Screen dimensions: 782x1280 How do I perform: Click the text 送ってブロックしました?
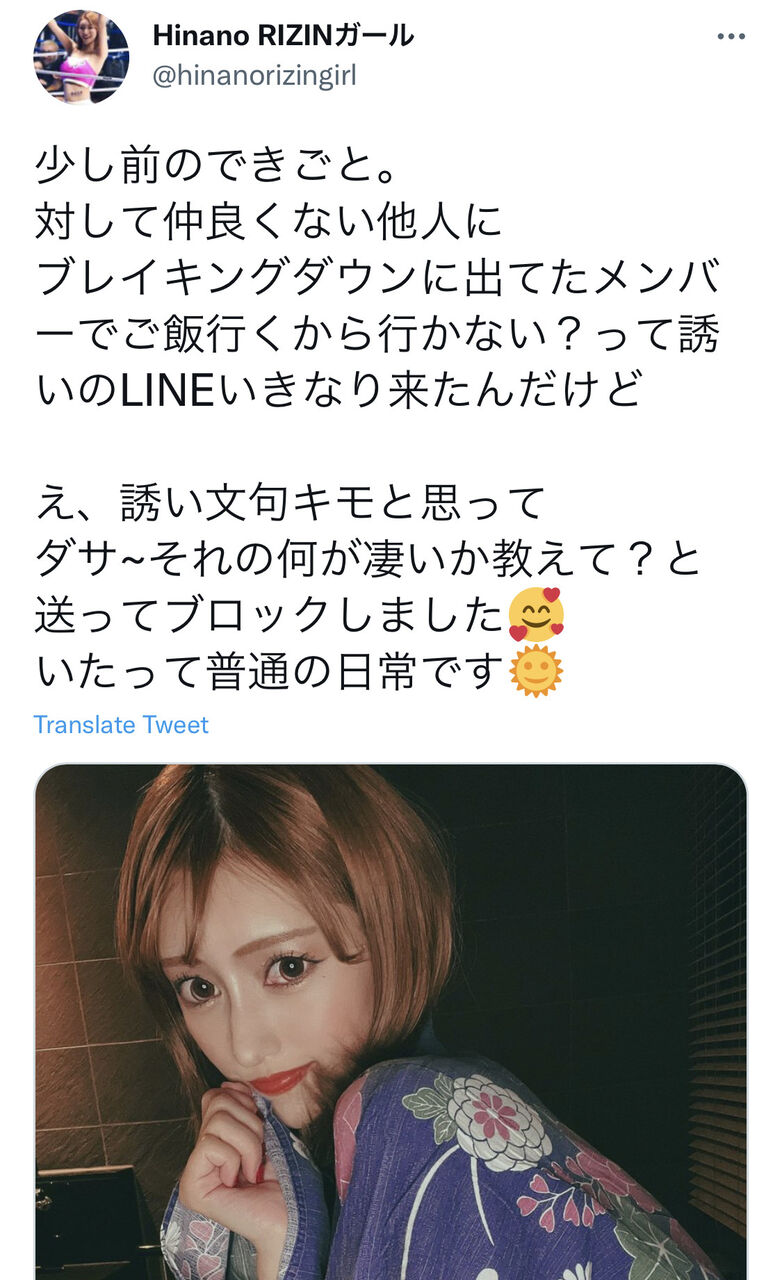[x=269, y=616]
